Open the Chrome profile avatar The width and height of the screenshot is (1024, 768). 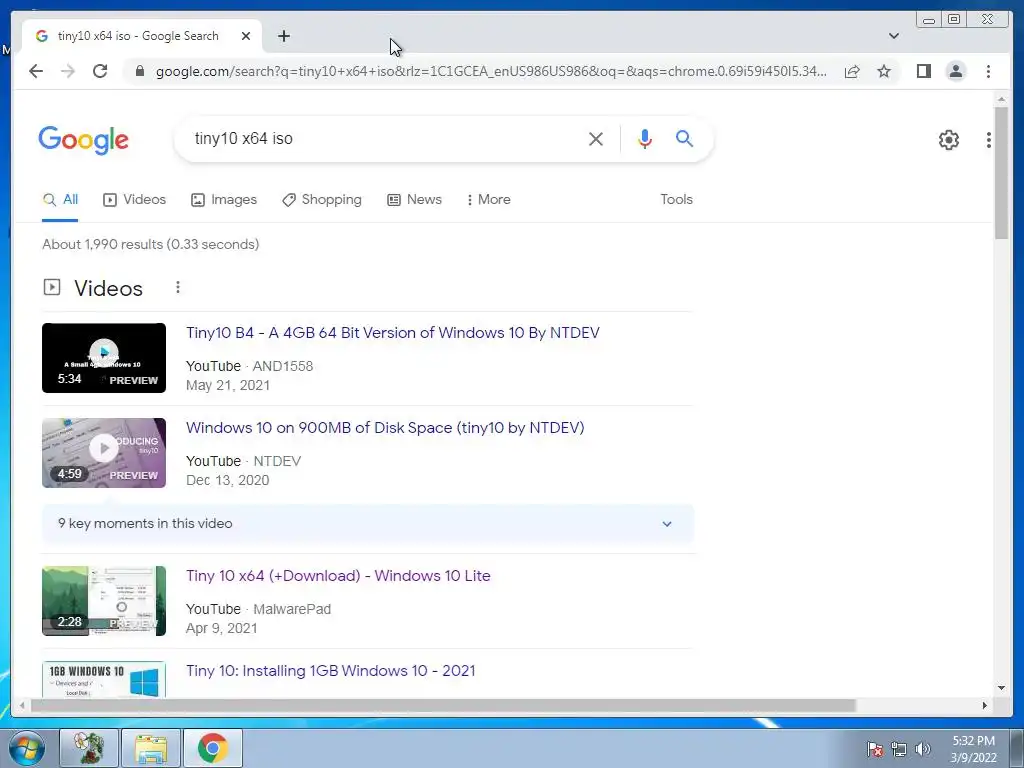click(x=955, y=71)
